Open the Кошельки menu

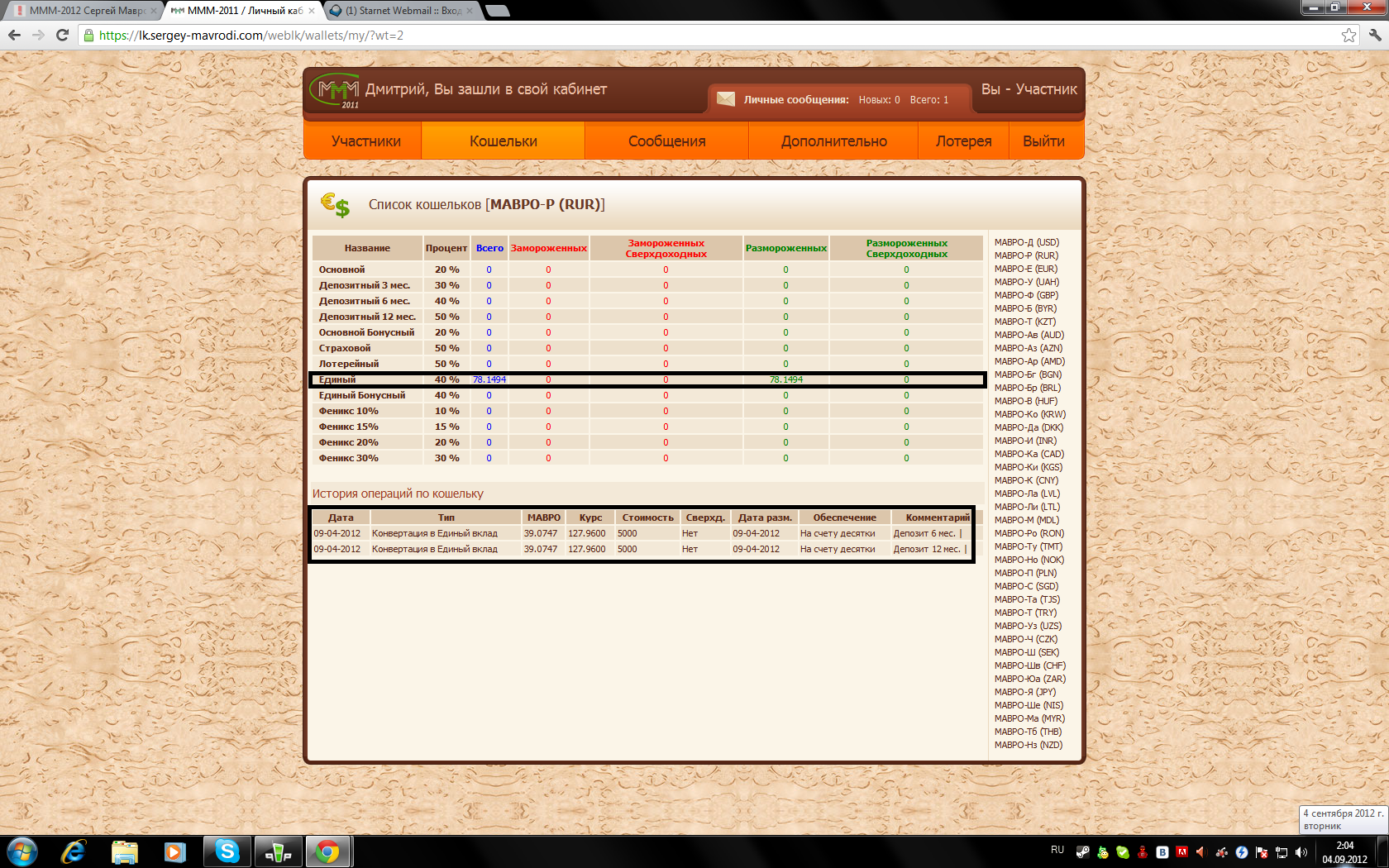(503, 141)
